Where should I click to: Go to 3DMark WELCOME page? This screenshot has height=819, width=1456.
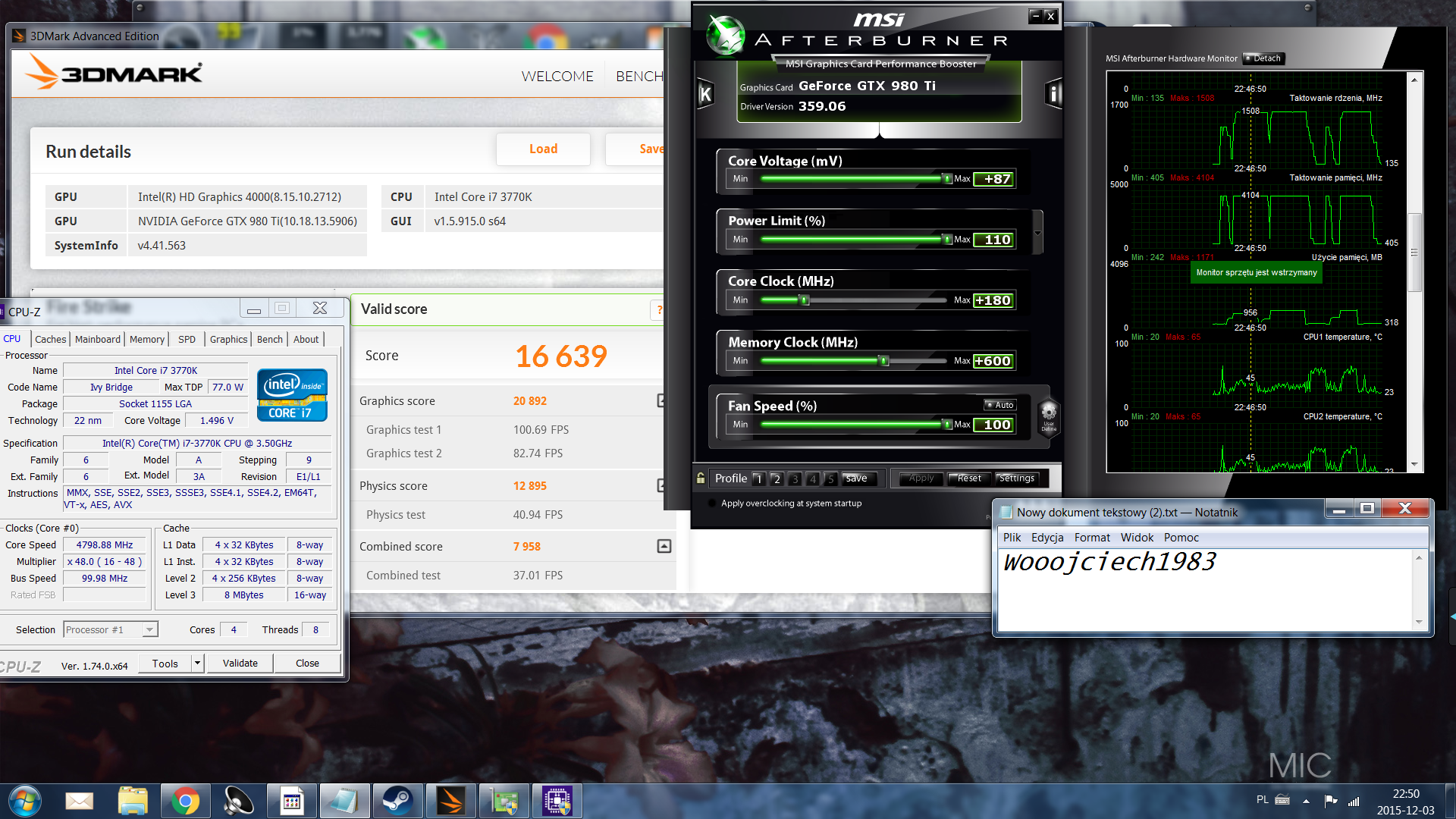557,76
